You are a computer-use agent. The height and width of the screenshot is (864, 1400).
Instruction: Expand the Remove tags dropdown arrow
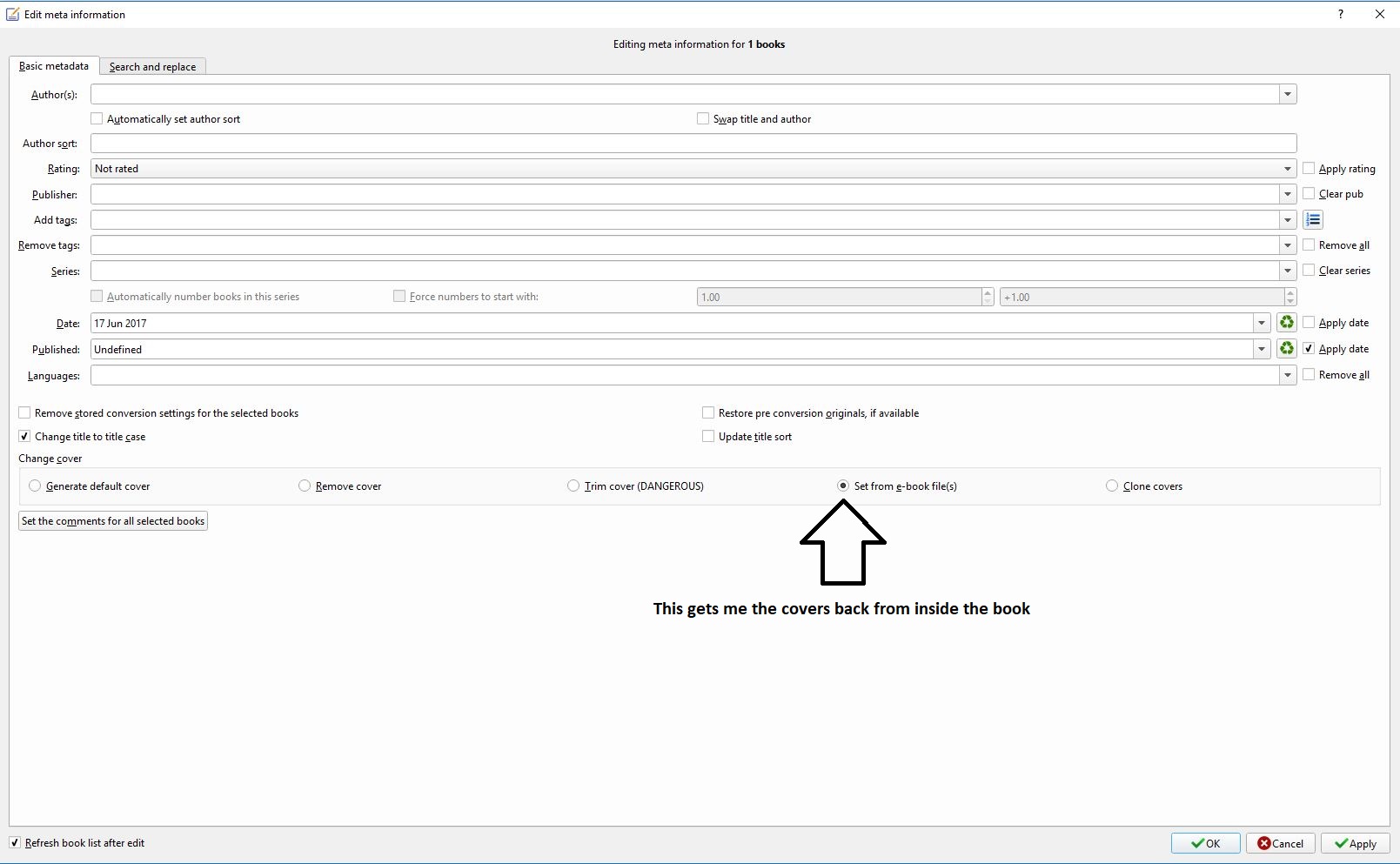[1288, 245]
